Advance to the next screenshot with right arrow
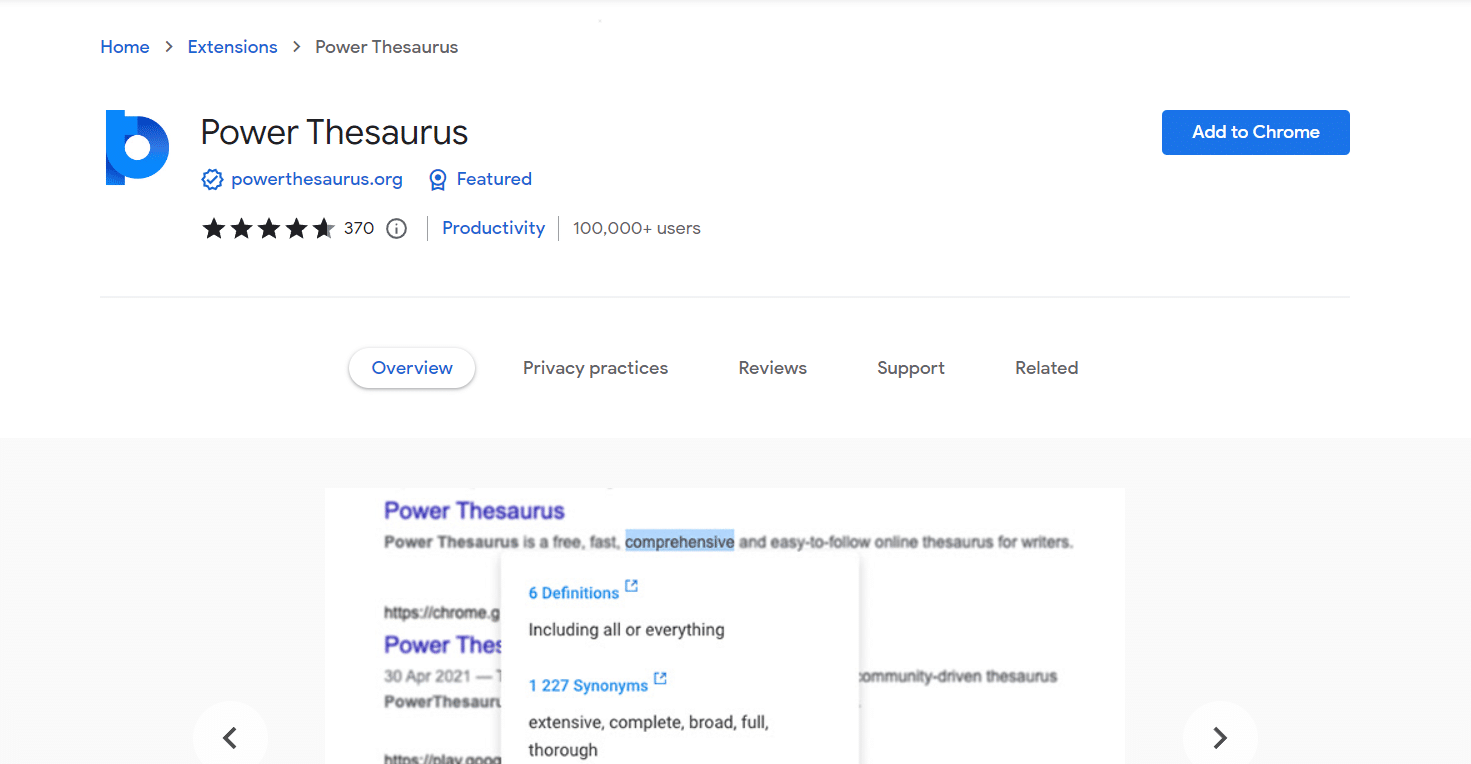Viewport: 1471px width, 764px height. coord(1220,738)
